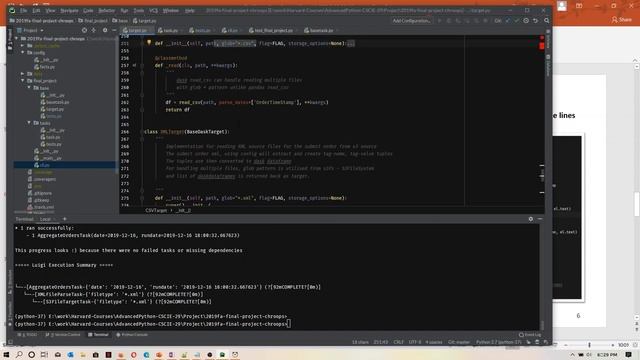Click the Python 3.7 interpreter status entry
This screenshot has height=360, width=640.
point(498,342)
